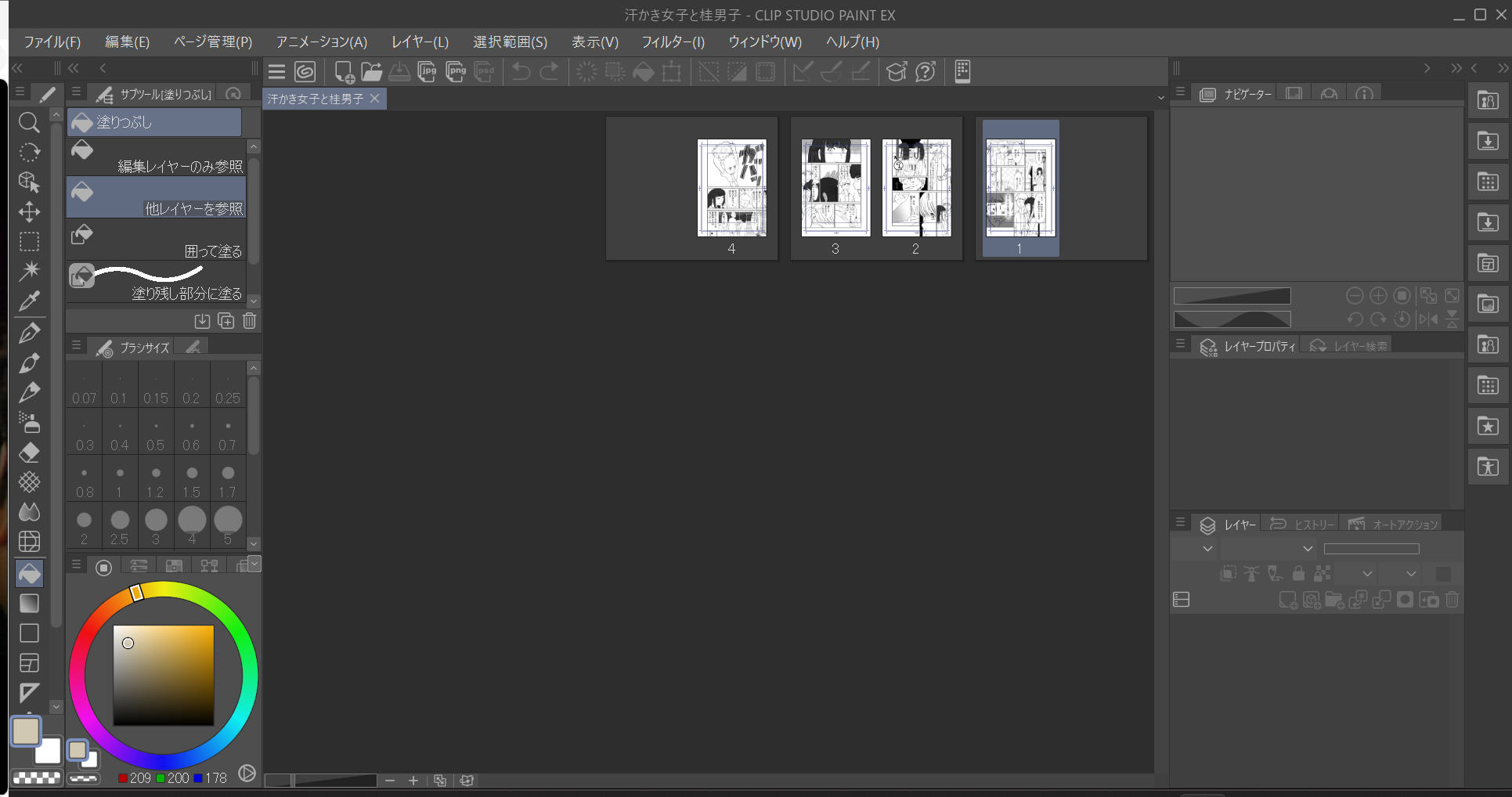The width and height of the screenshot is (1512, 797).
Task: Delete sub tool with trash icon
Action: pos(250,320)
